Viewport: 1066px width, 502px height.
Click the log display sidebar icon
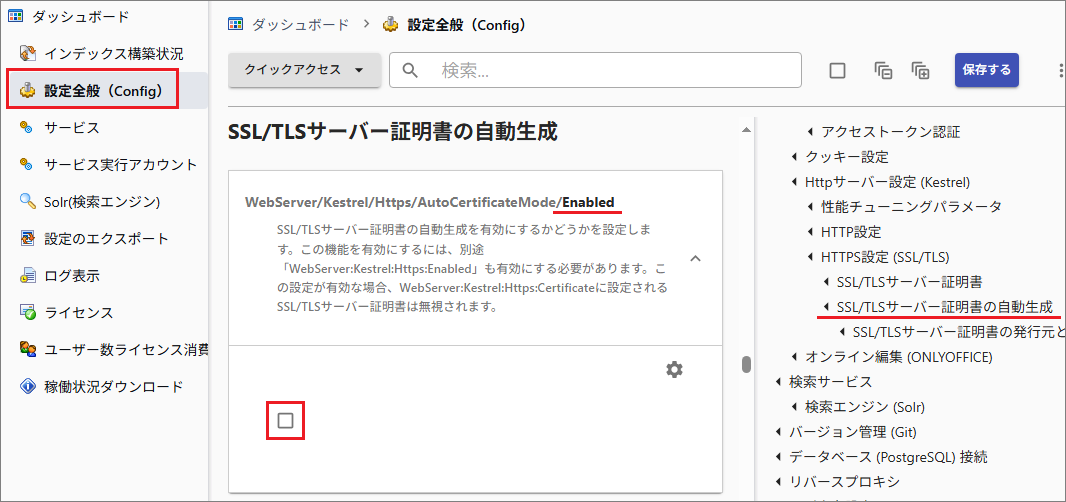(28, 276)
